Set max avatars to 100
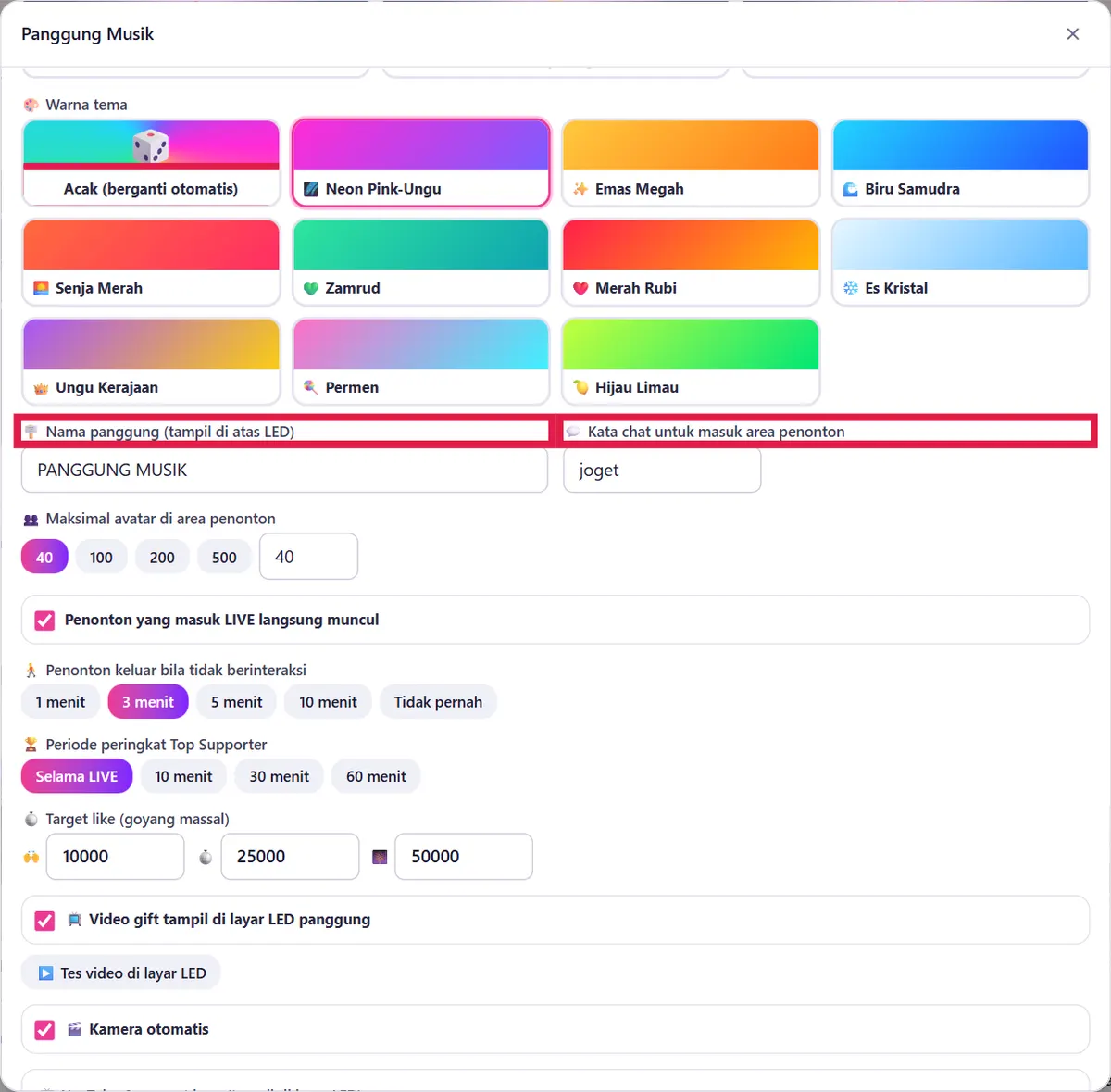The image size is (1111, 1092). [101, 557]
